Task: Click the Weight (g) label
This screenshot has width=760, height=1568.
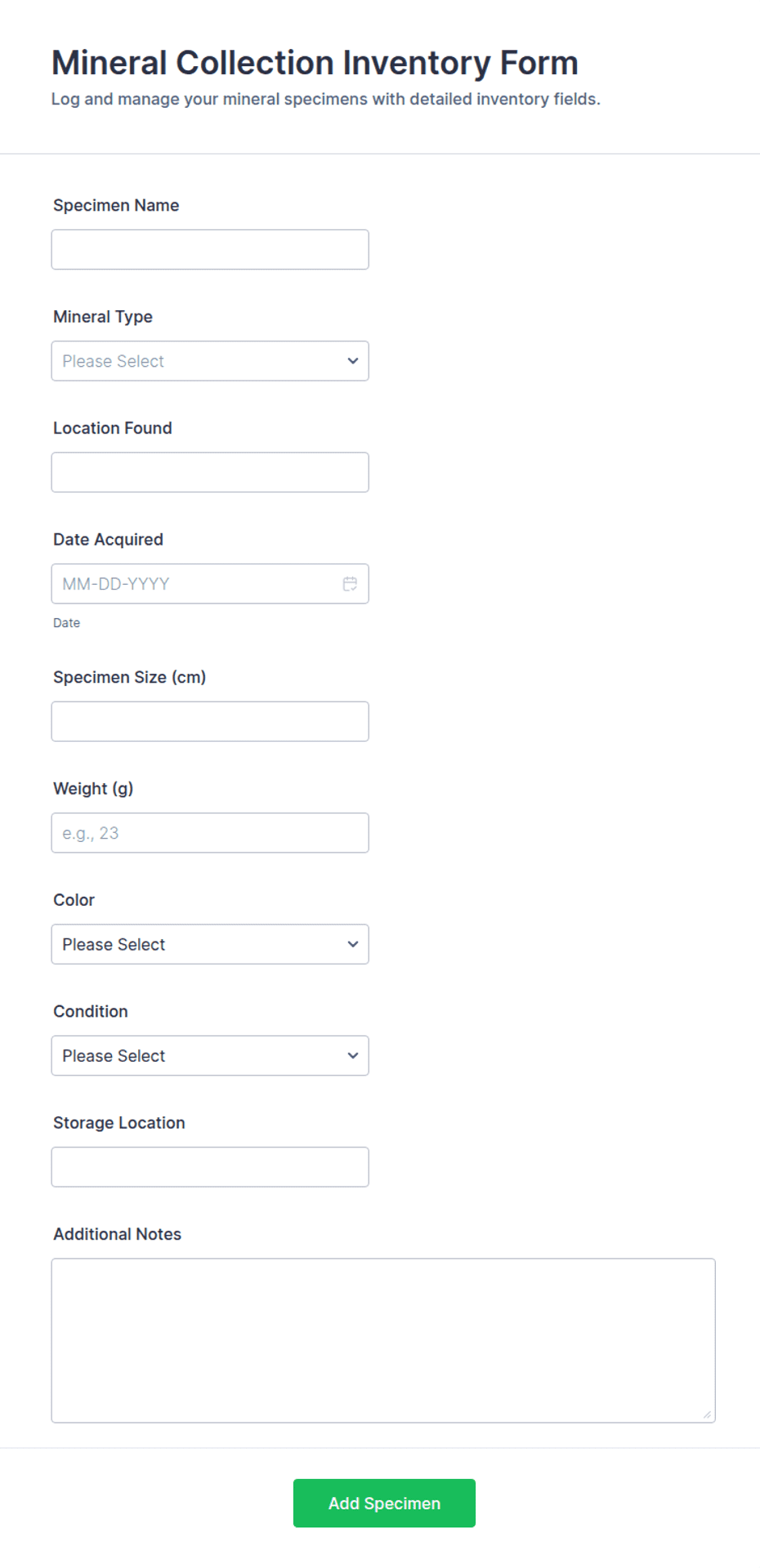Action: click(93, 789)
